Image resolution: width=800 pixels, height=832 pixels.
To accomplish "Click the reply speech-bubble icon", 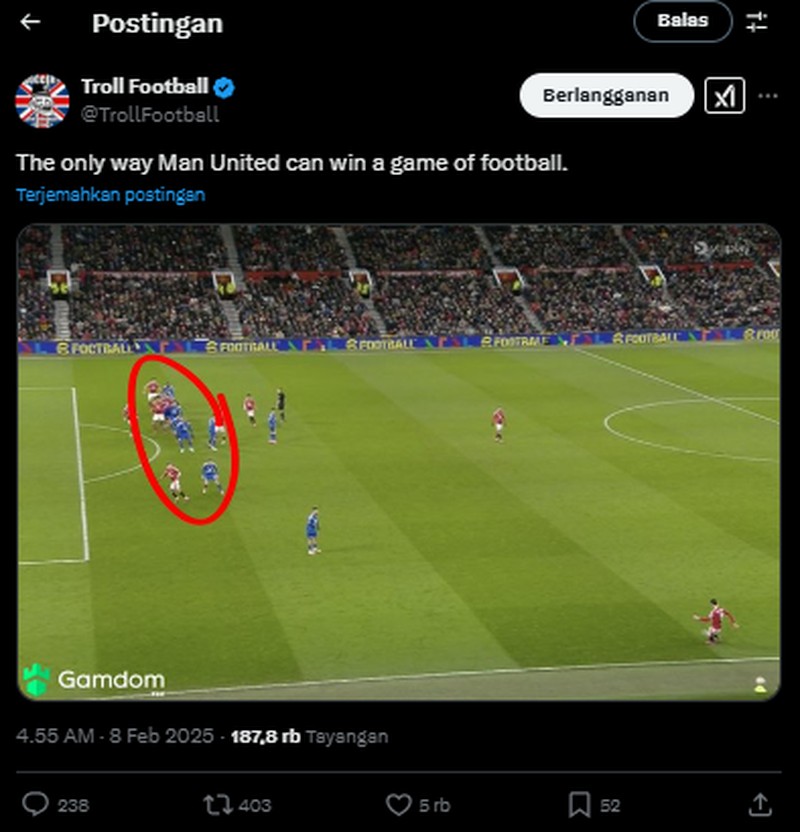I will (x=37, y=803).
